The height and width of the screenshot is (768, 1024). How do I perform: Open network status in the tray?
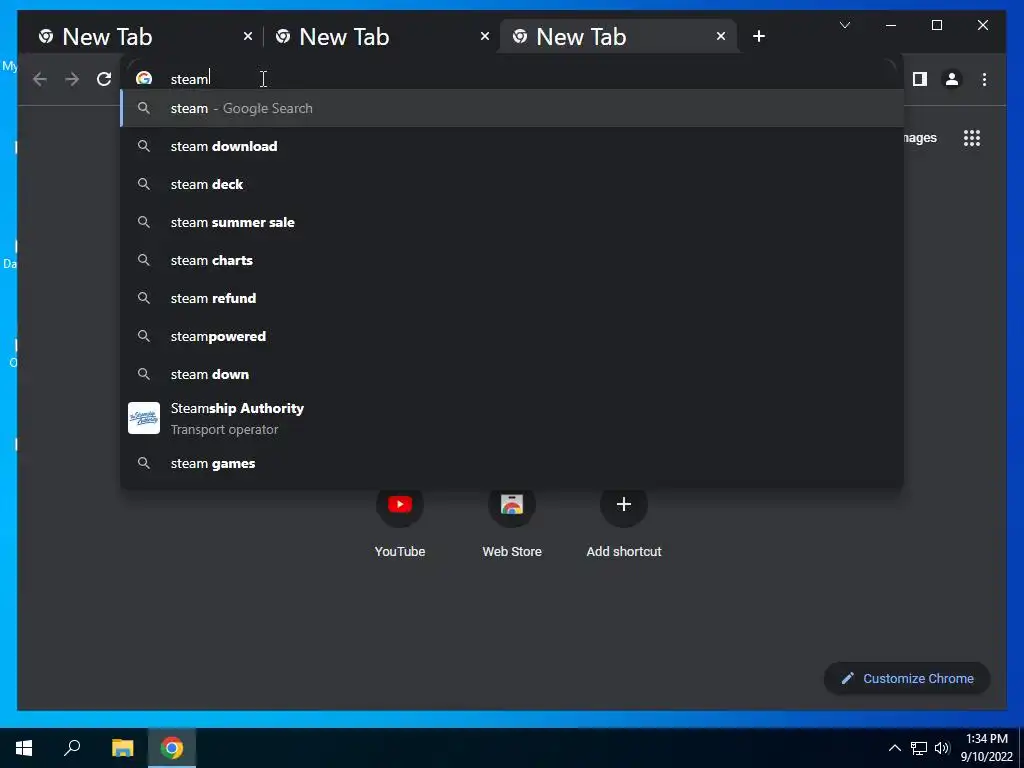pyautogui.click(x=919, y=748)
